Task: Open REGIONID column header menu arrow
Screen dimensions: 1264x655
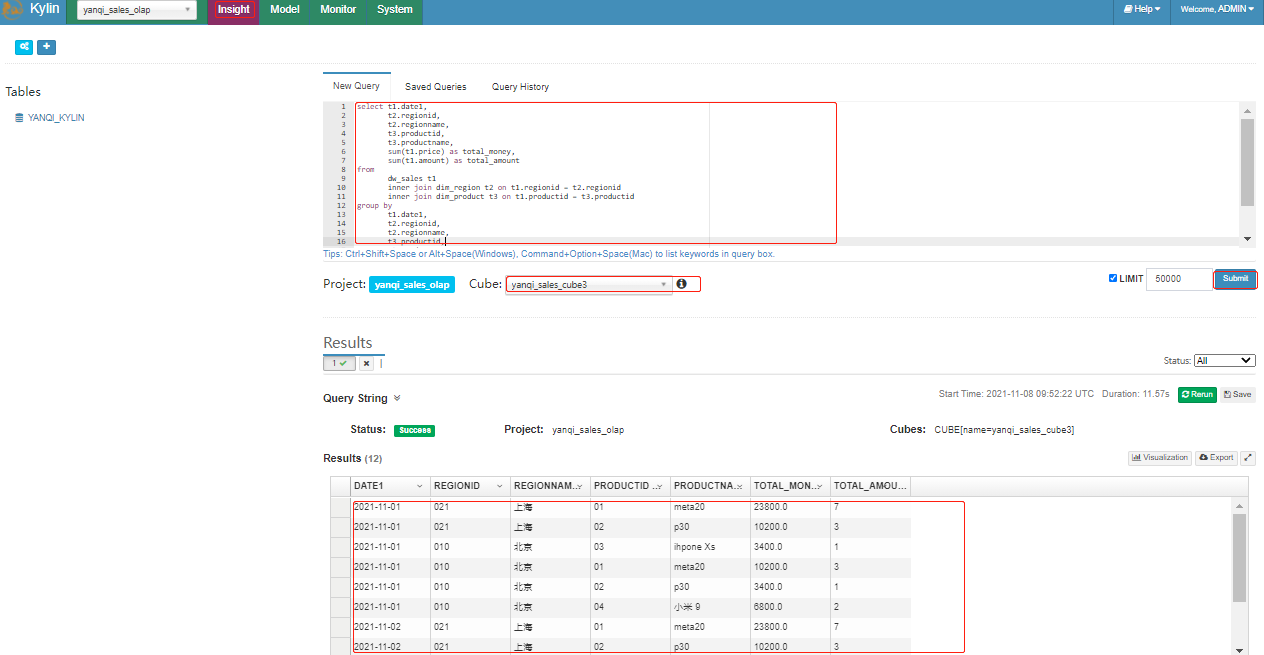Action: click(500, 486)
